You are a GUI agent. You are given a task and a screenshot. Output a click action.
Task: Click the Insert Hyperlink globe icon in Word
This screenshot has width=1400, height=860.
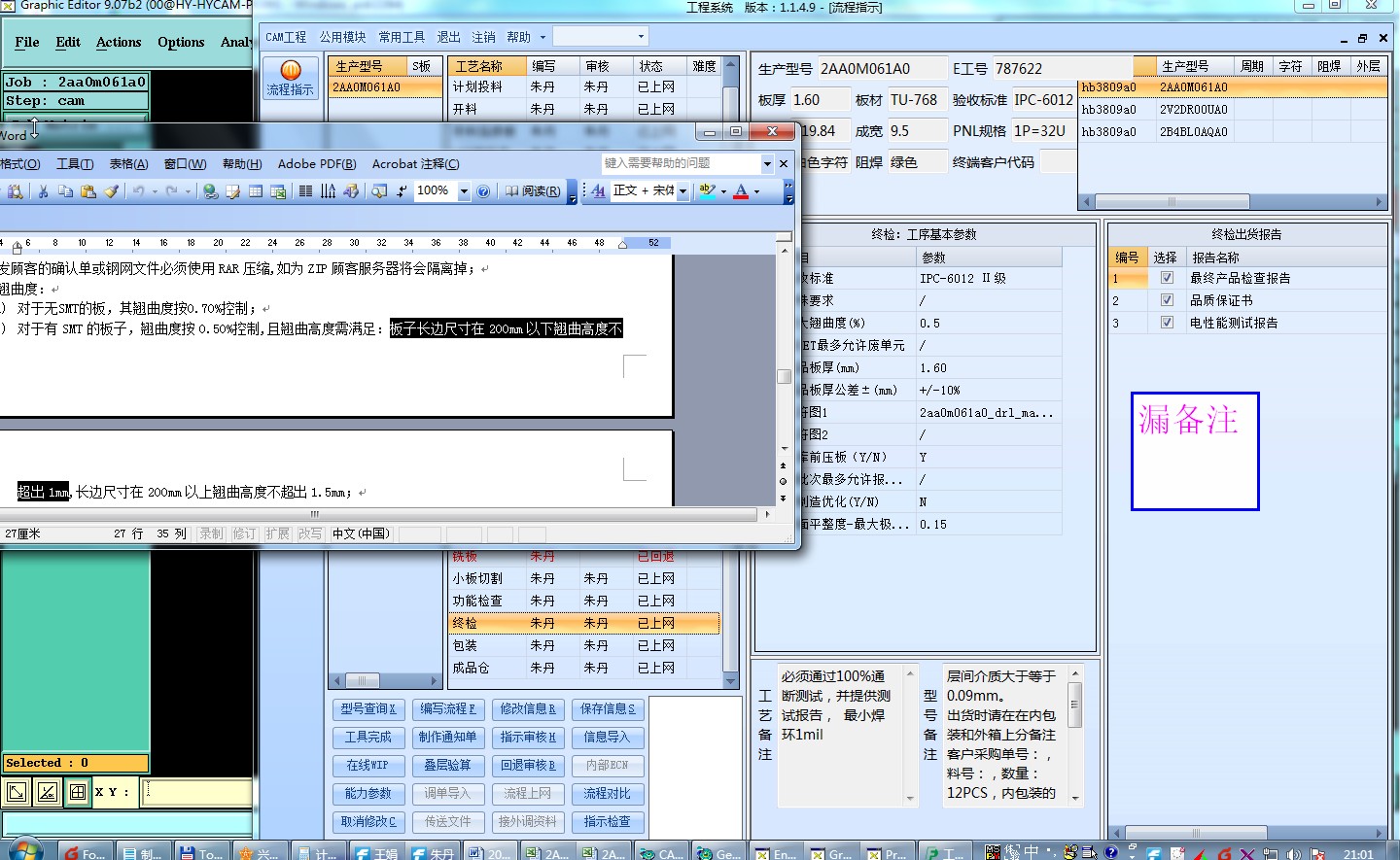point(209,191)
